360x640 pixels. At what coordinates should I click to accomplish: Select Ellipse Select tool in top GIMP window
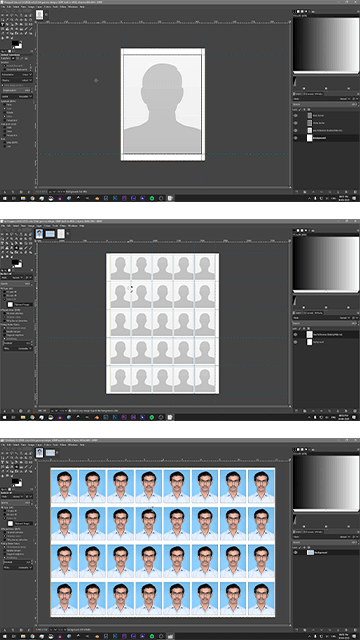(7, 15)
